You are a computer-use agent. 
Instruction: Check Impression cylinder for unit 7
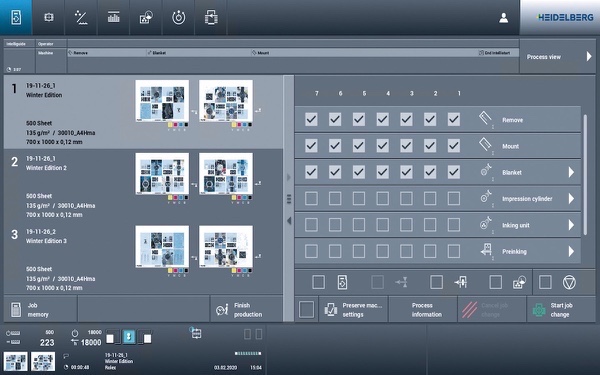pos(311,198)
